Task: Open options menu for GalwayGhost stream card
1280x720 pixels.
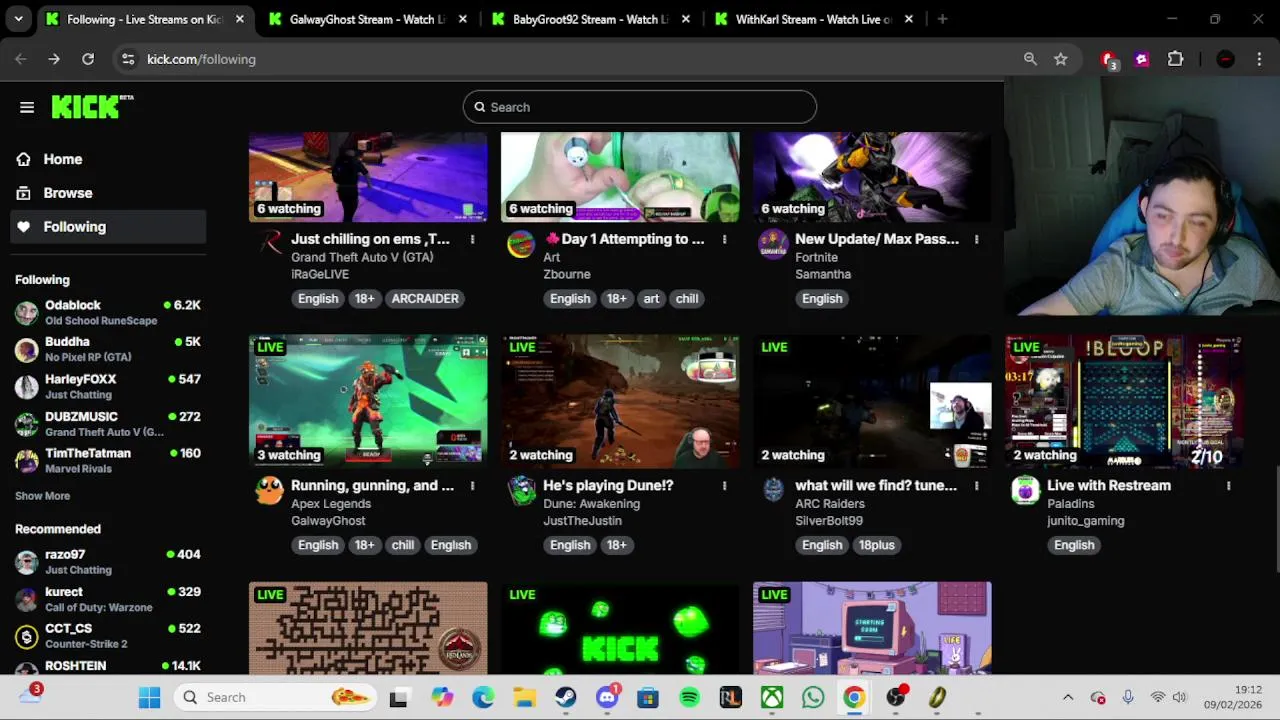Action: [472, 485]
